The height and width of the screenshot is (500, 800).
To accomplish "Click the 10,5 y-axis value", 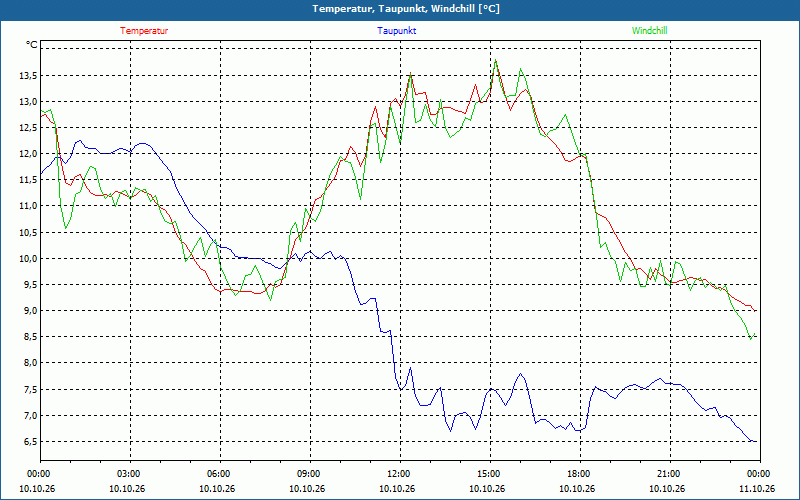I will point(29,232).
